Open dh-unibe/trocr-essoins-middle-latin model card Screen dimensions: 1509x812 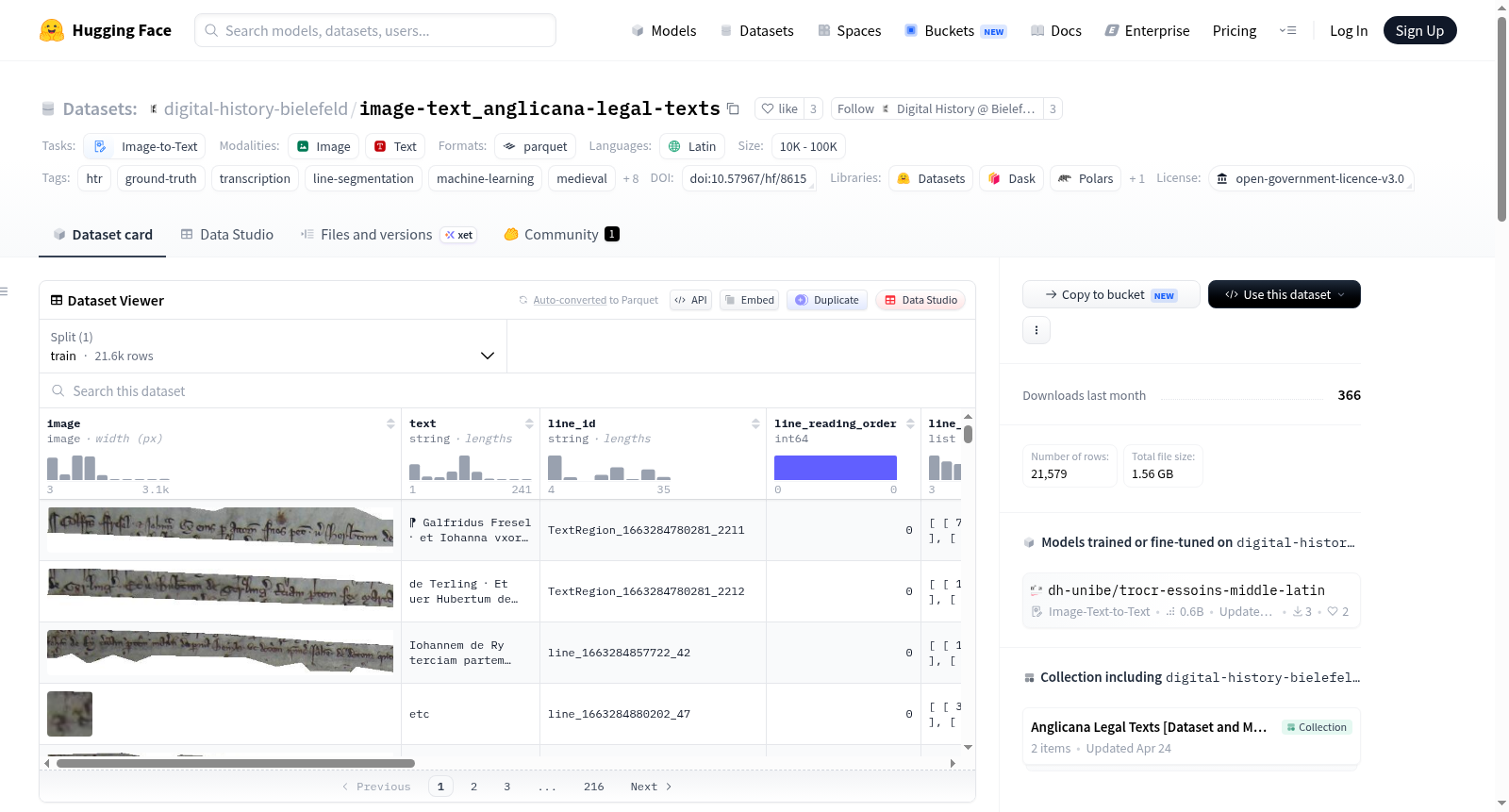pyautogui.click(x=1191, y=600)
